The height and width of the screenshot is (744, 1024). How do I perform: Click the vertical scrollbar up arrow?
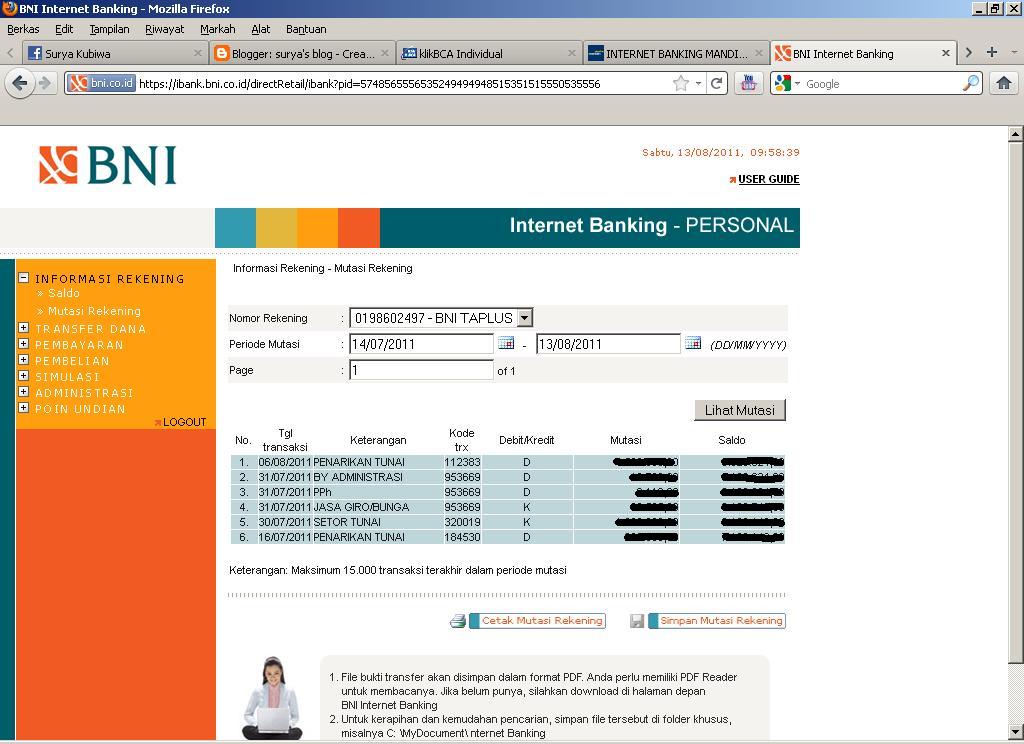click(x=1015, y=134)
